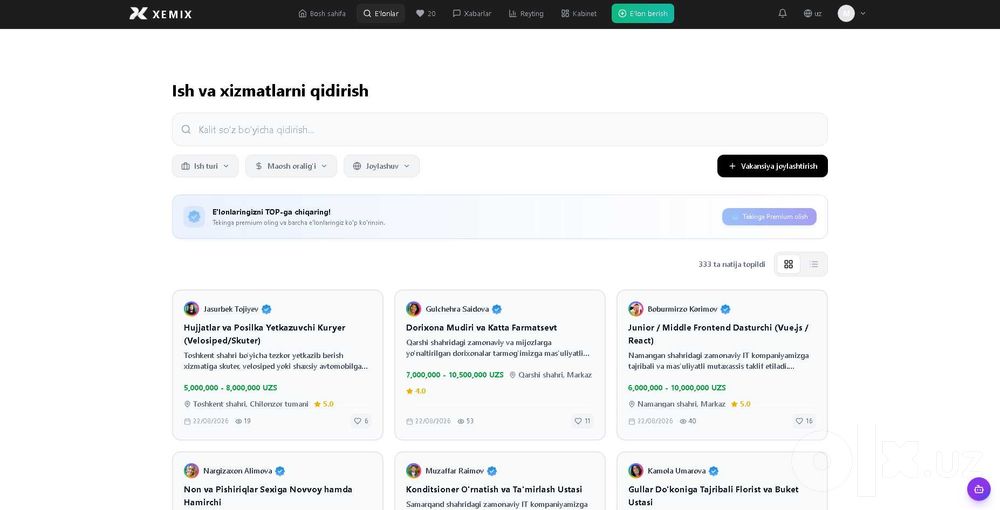Click Gulchehra Saidova author name
Screen dimensions: 1000x510
(x=457, y=309)
